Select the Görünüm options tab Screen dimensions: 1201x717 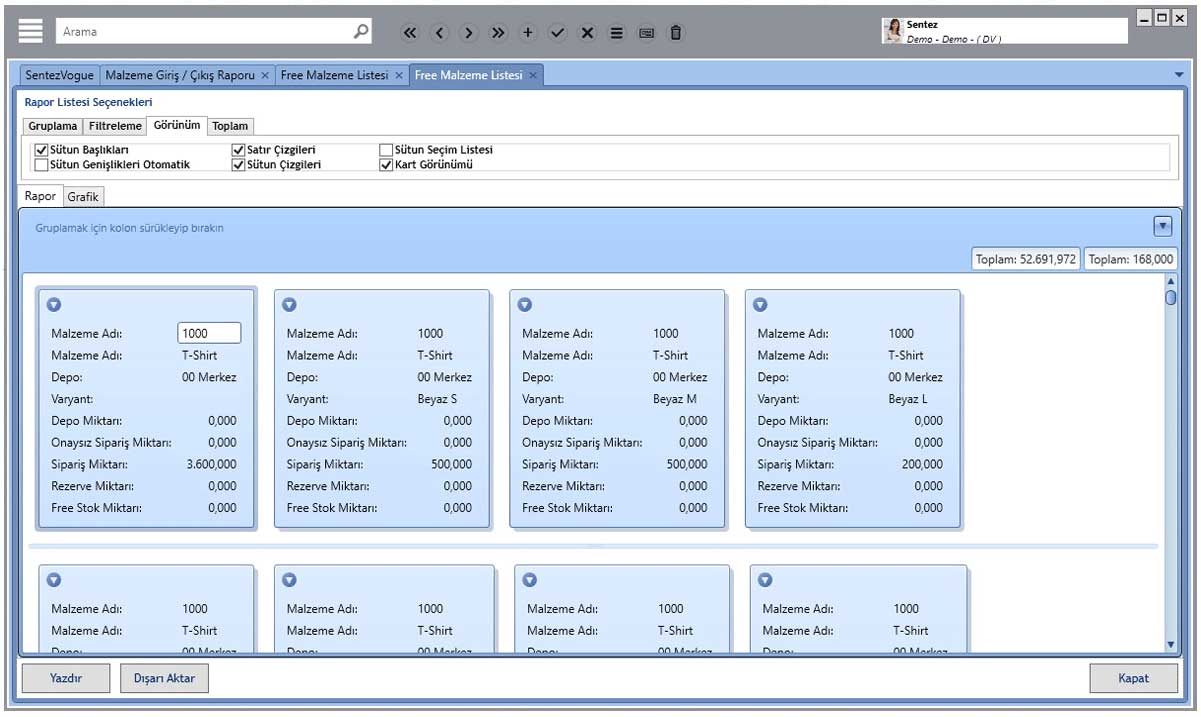177,125
